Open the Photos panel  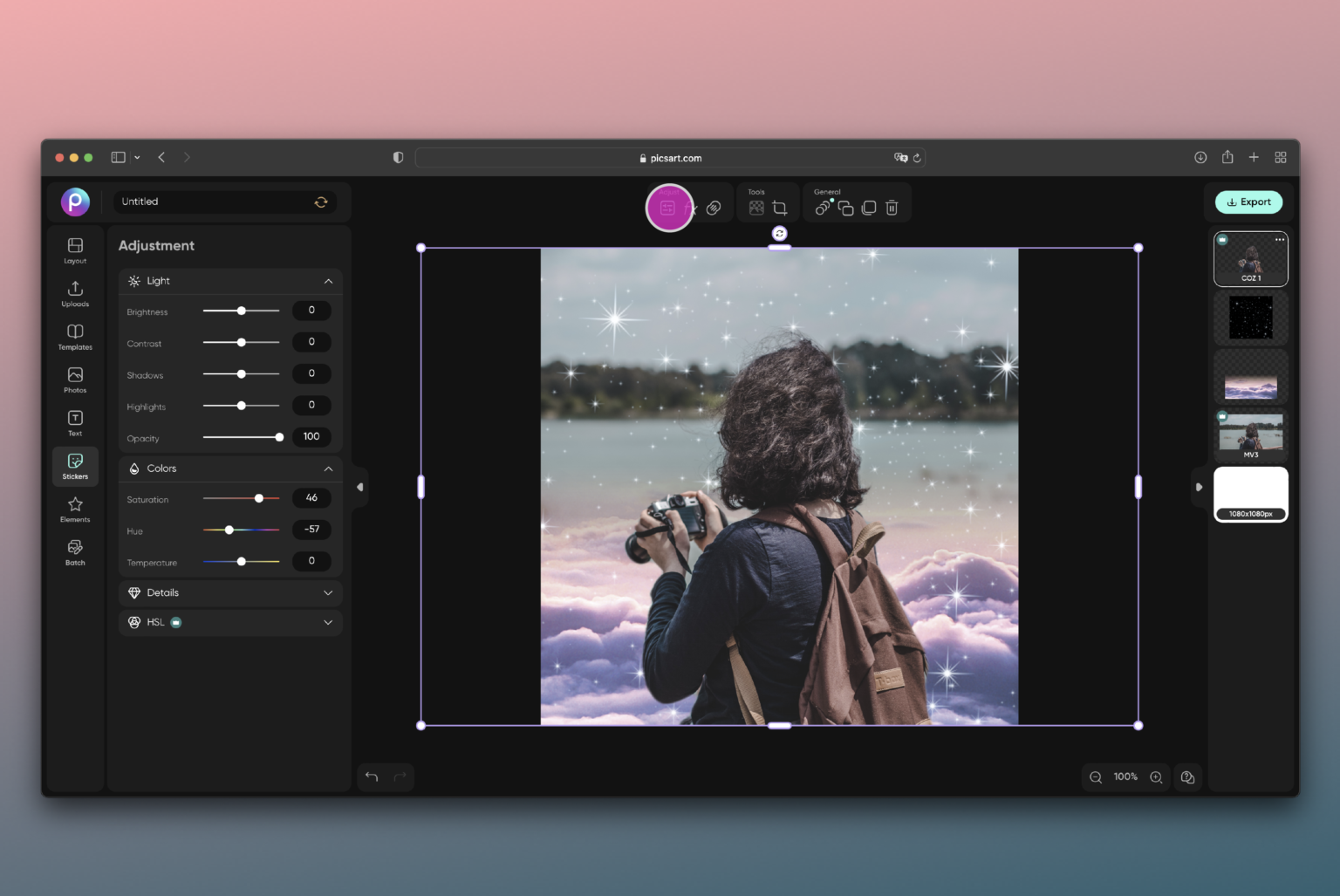point(75,379)
